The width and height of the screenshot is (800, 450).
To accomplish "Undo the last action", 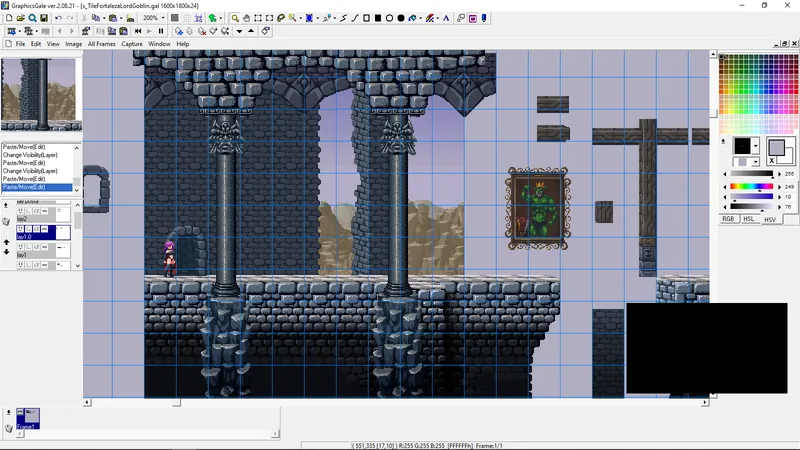I will (x=58, y=18).
